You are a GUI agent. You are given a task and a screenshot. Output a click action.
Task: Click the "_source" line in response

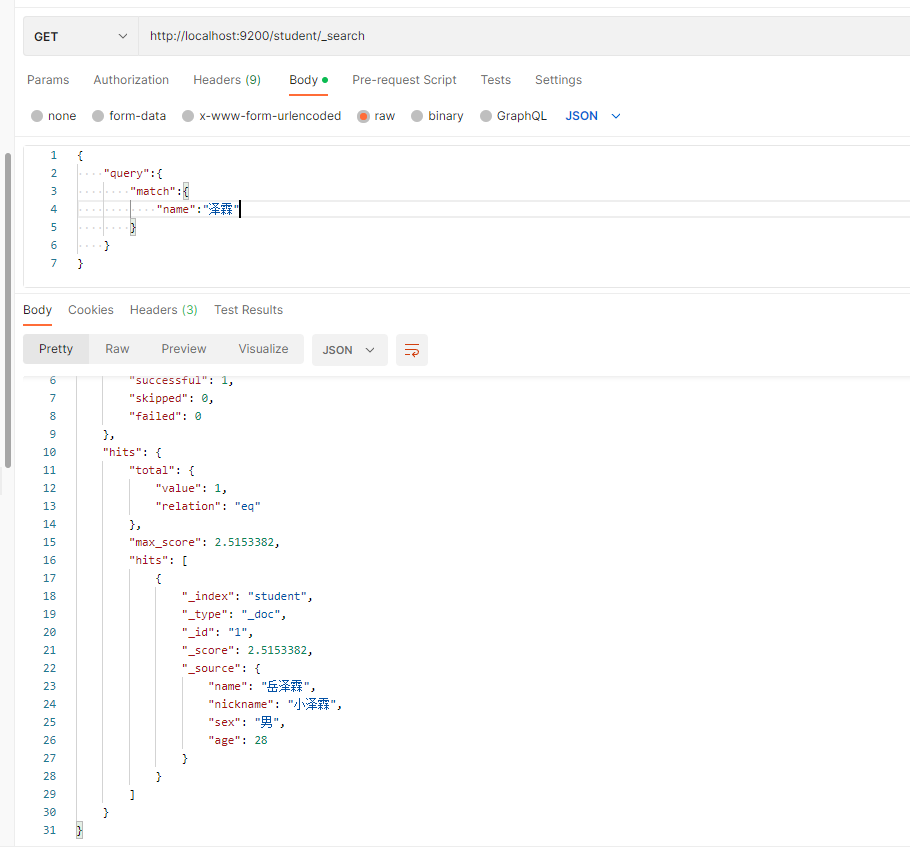(221, 668)
